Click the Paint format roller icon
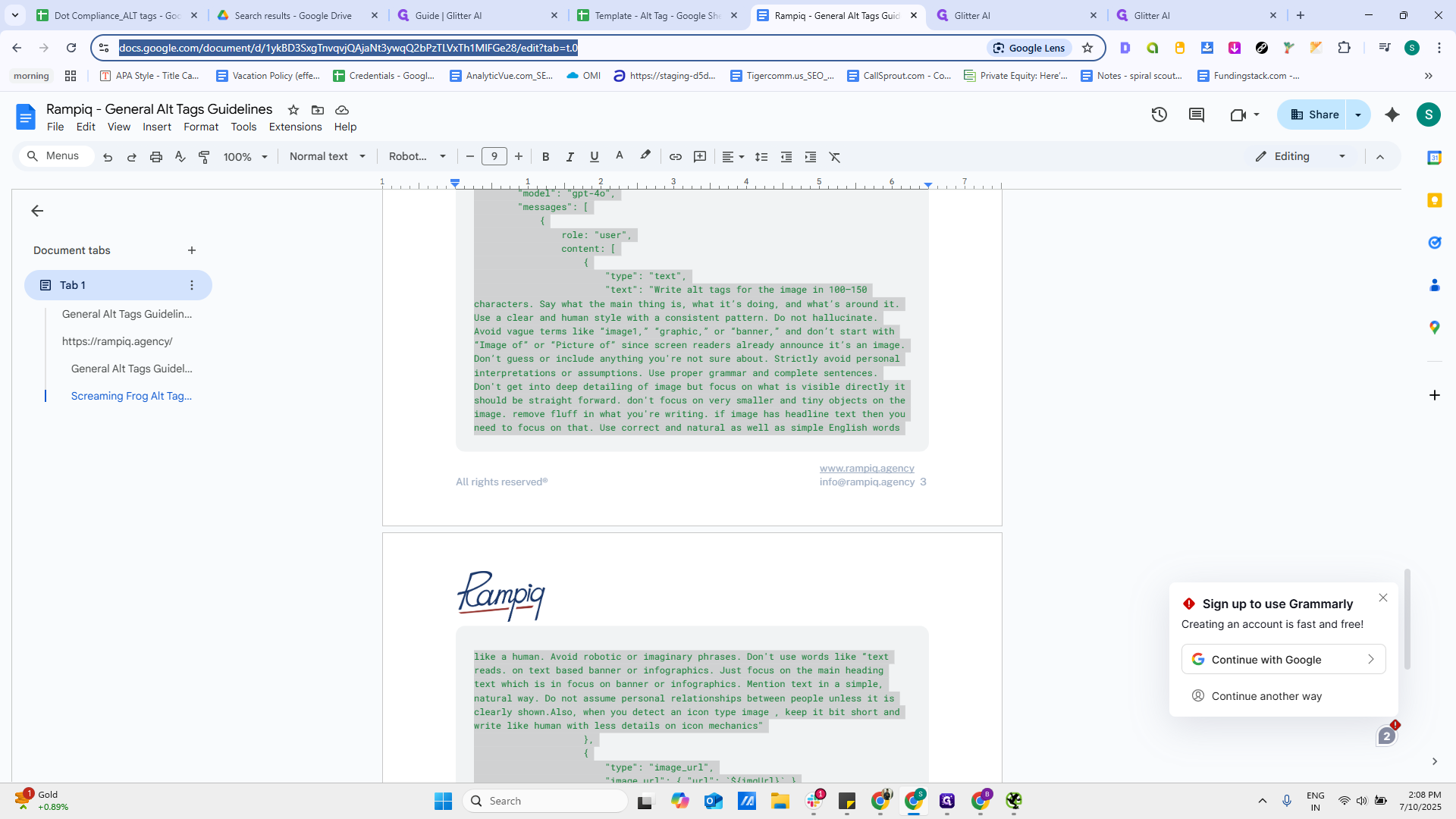This screenshot has width=1456, height=819. tap(204, 157)
